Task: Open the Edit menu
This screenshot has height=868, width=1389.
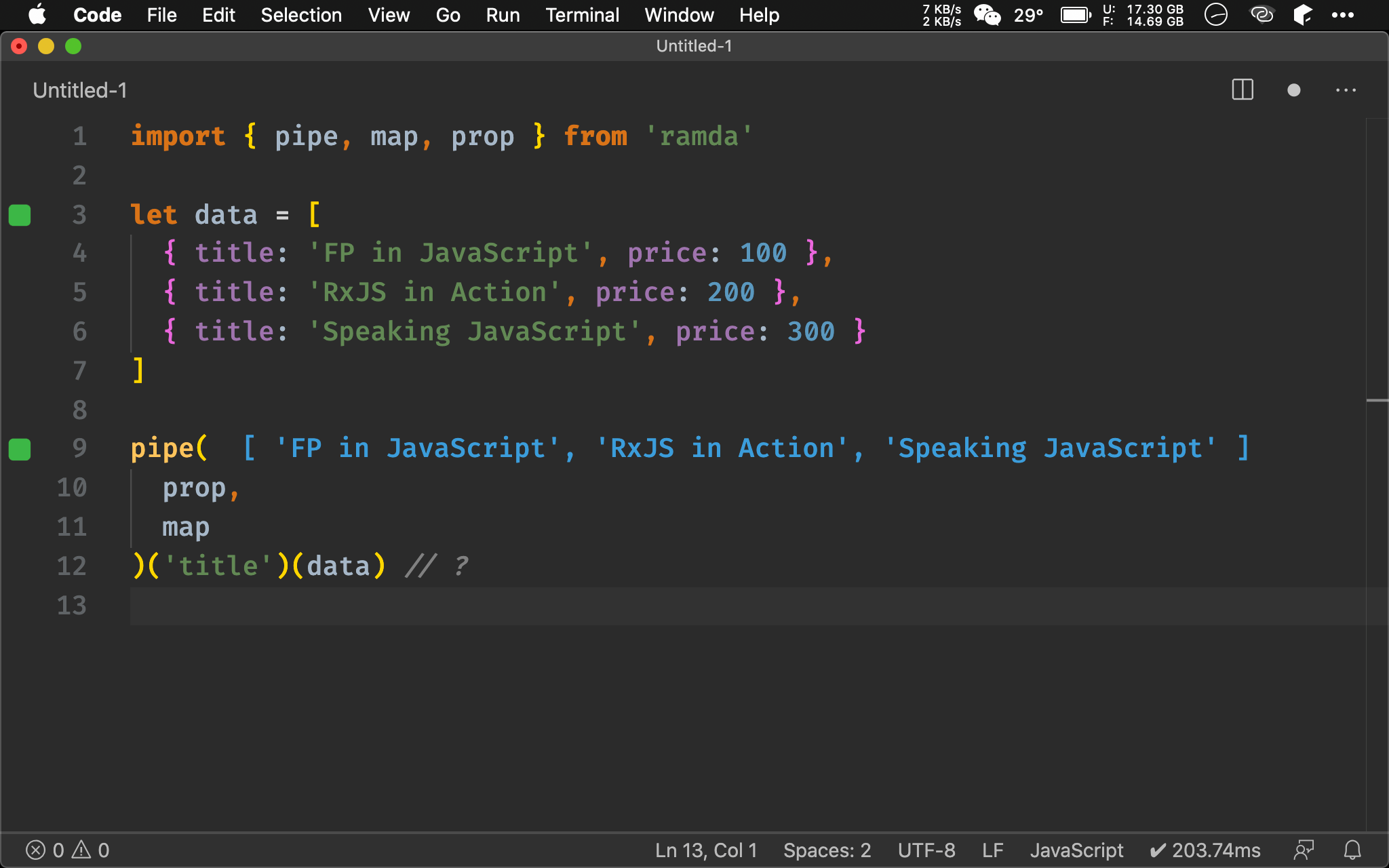Action: pos(218,15)
